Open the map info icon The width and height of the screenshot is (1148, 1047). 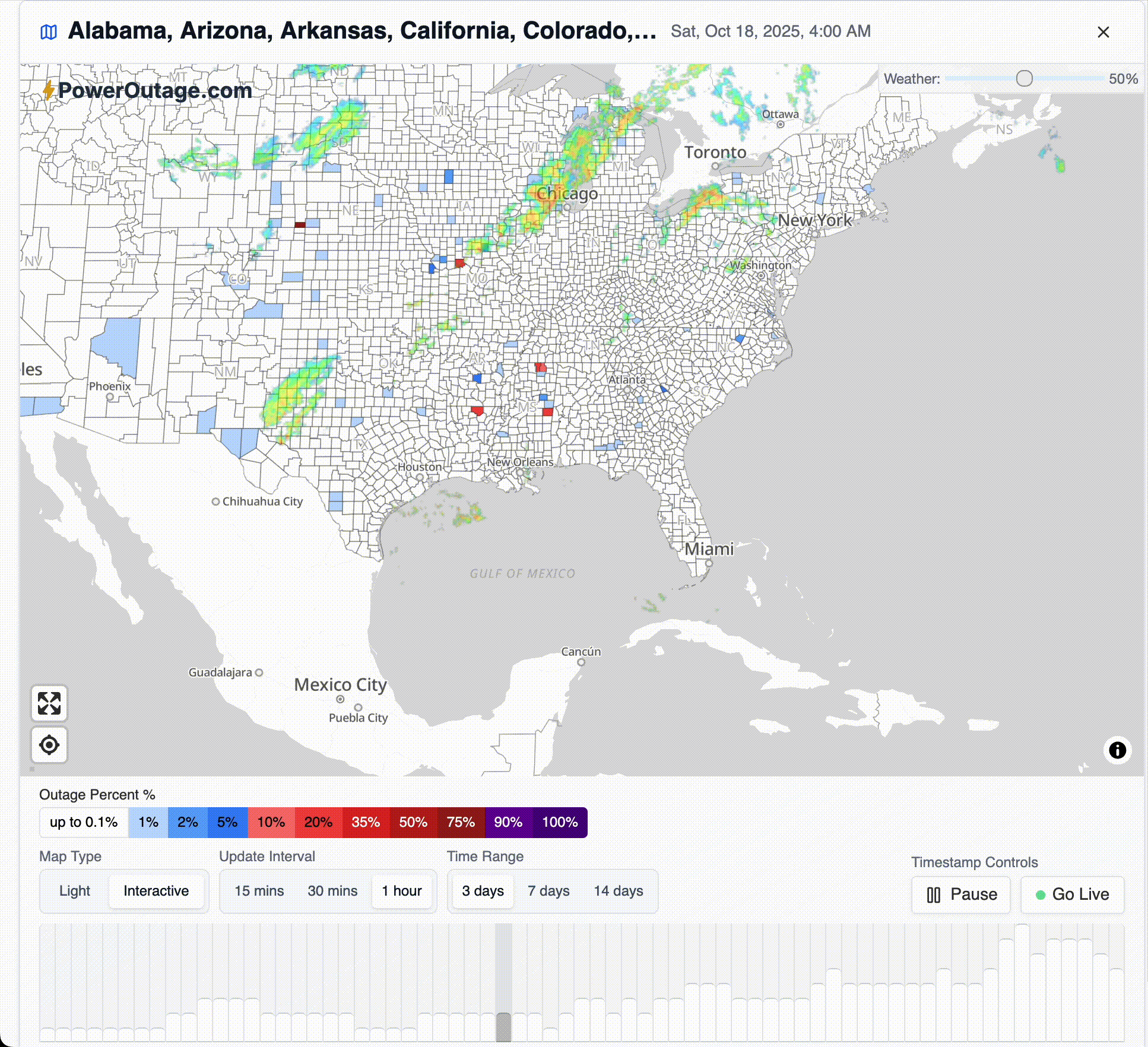pos(1117,750)
